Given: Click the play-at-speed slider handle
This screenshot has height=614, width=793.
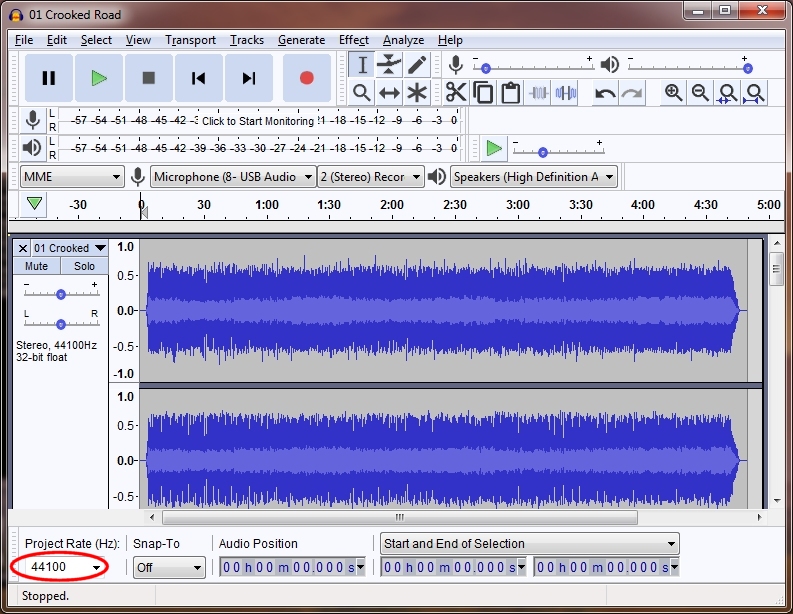Looking at the screenshot, I should click(x=543, y=152).
